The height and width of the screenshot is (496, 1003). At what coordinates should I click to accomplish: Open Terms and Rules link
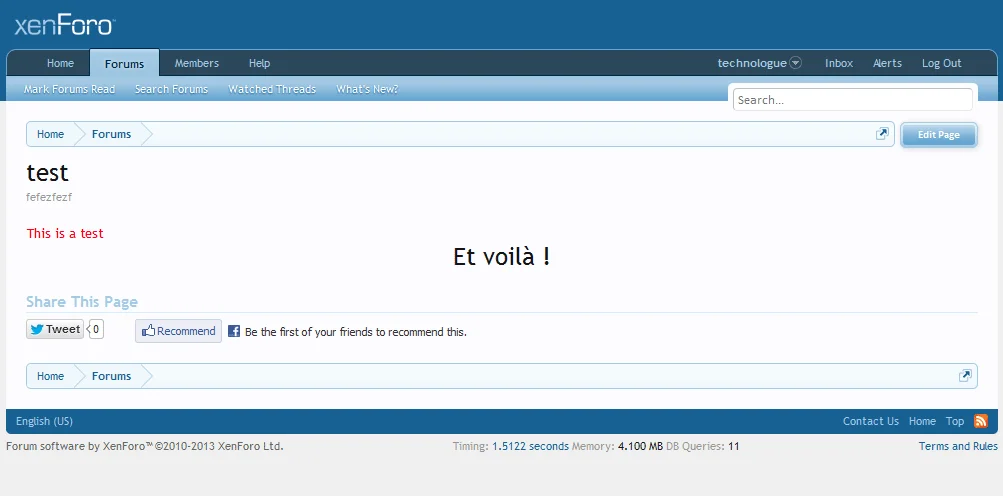tap(958, 446)
